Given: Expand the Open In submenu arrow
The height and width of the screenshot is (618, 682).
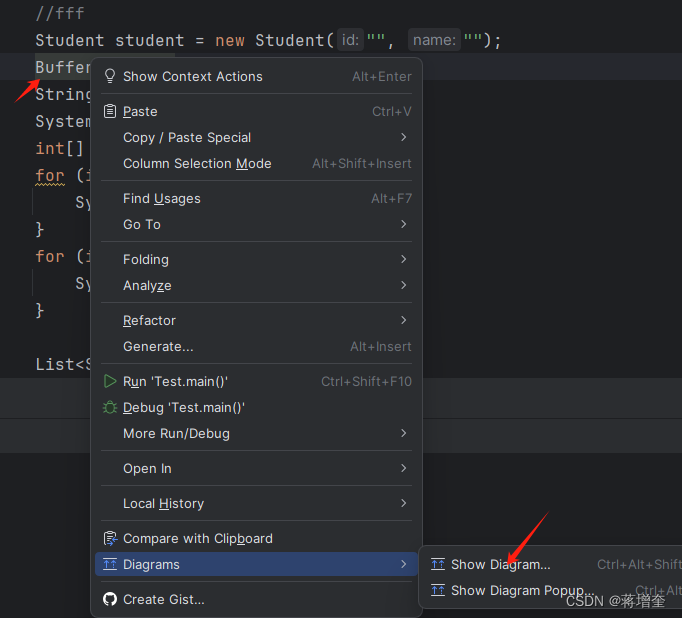Looking at the screenshot, I should click(x=404, y=468).
